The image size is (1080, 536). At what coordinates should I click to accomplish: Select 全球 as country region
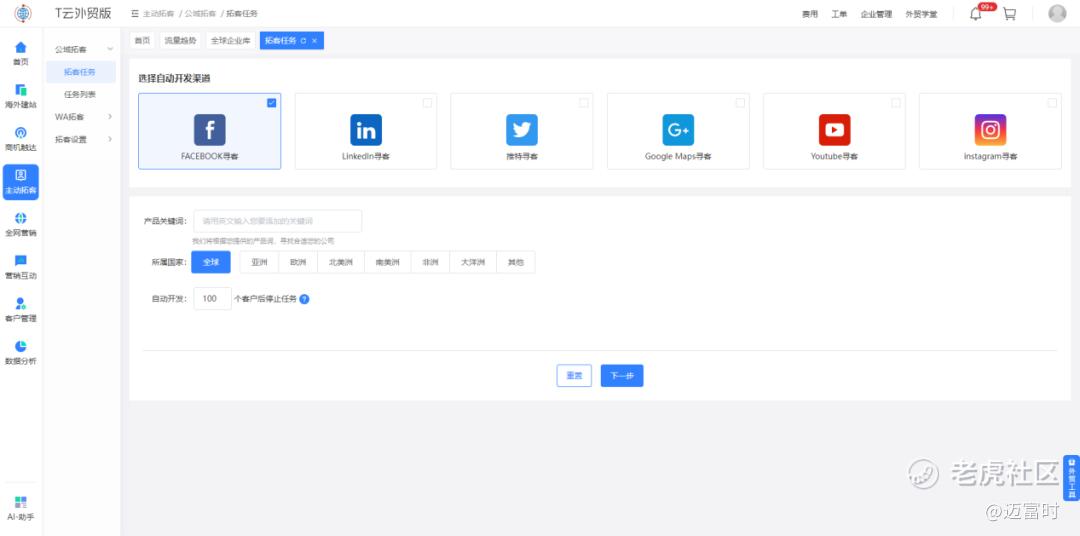[x=211, y=262]
